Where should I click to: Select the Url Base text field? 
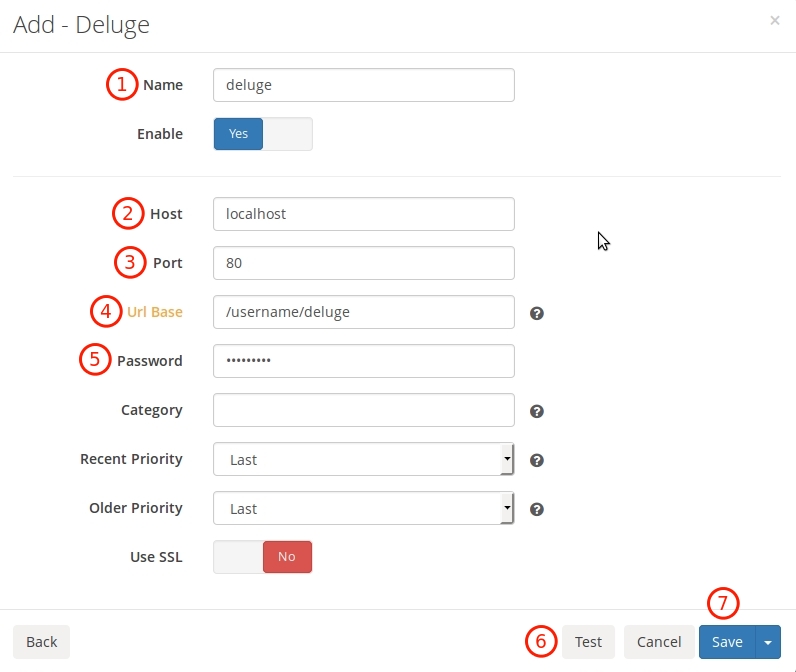(x=364, y=312)
